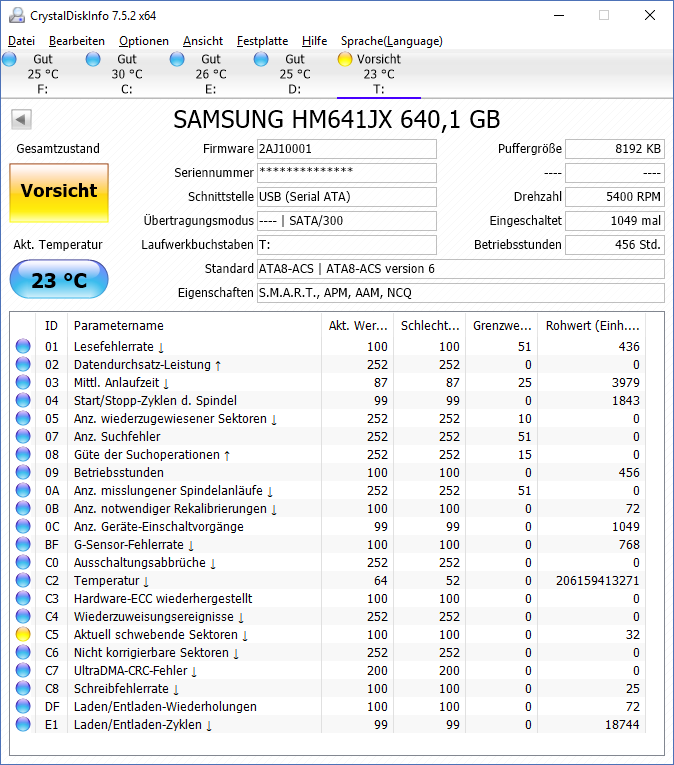Open the Hilfe menu

(x=314, y=41)
